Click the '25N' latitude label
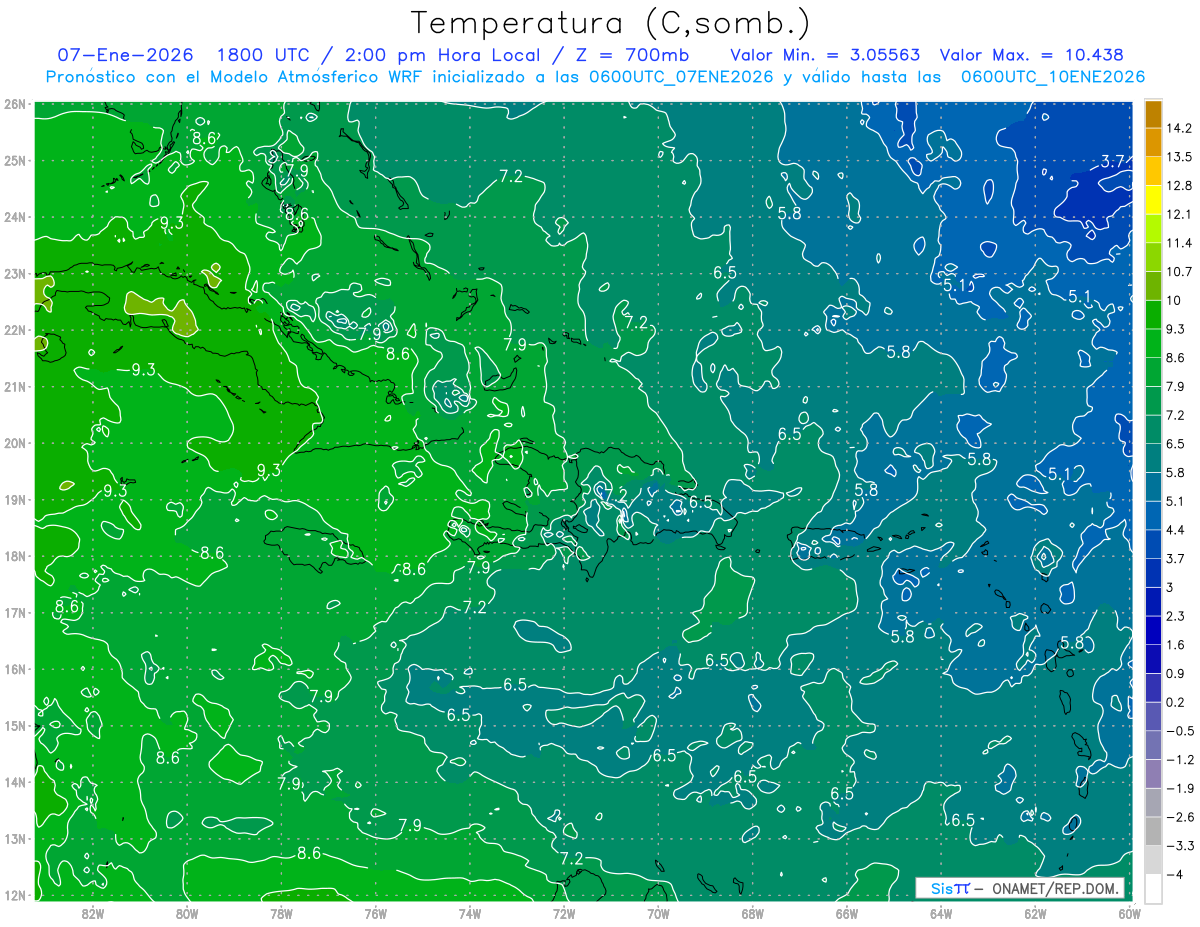Image resolution: width=1200 pixels, height=927 pixels. [x=14, y=160]
